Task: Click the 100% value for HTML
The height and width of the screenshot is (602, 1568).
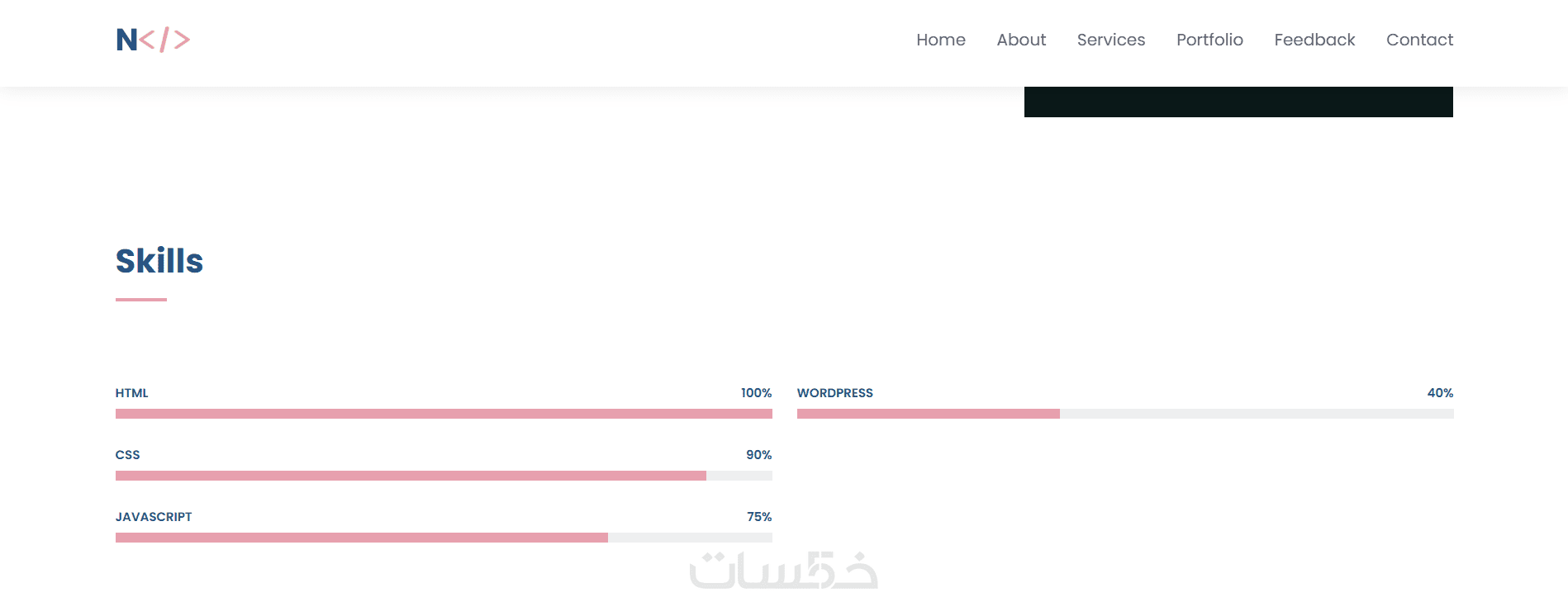Action: tap(756, 393)
